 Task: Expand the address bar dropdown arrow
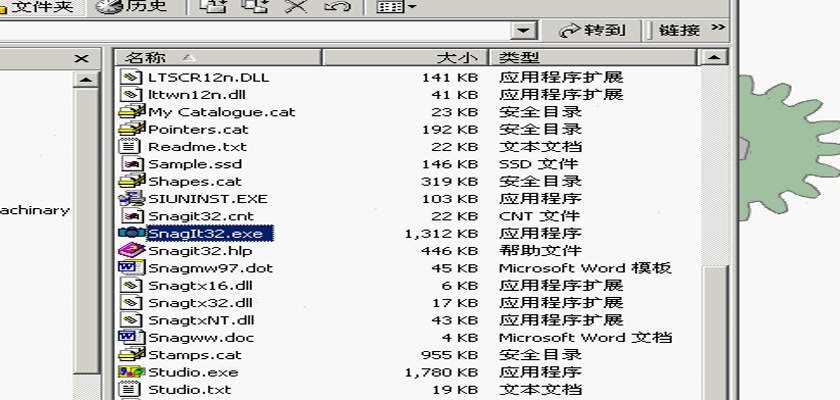[523, 30]
